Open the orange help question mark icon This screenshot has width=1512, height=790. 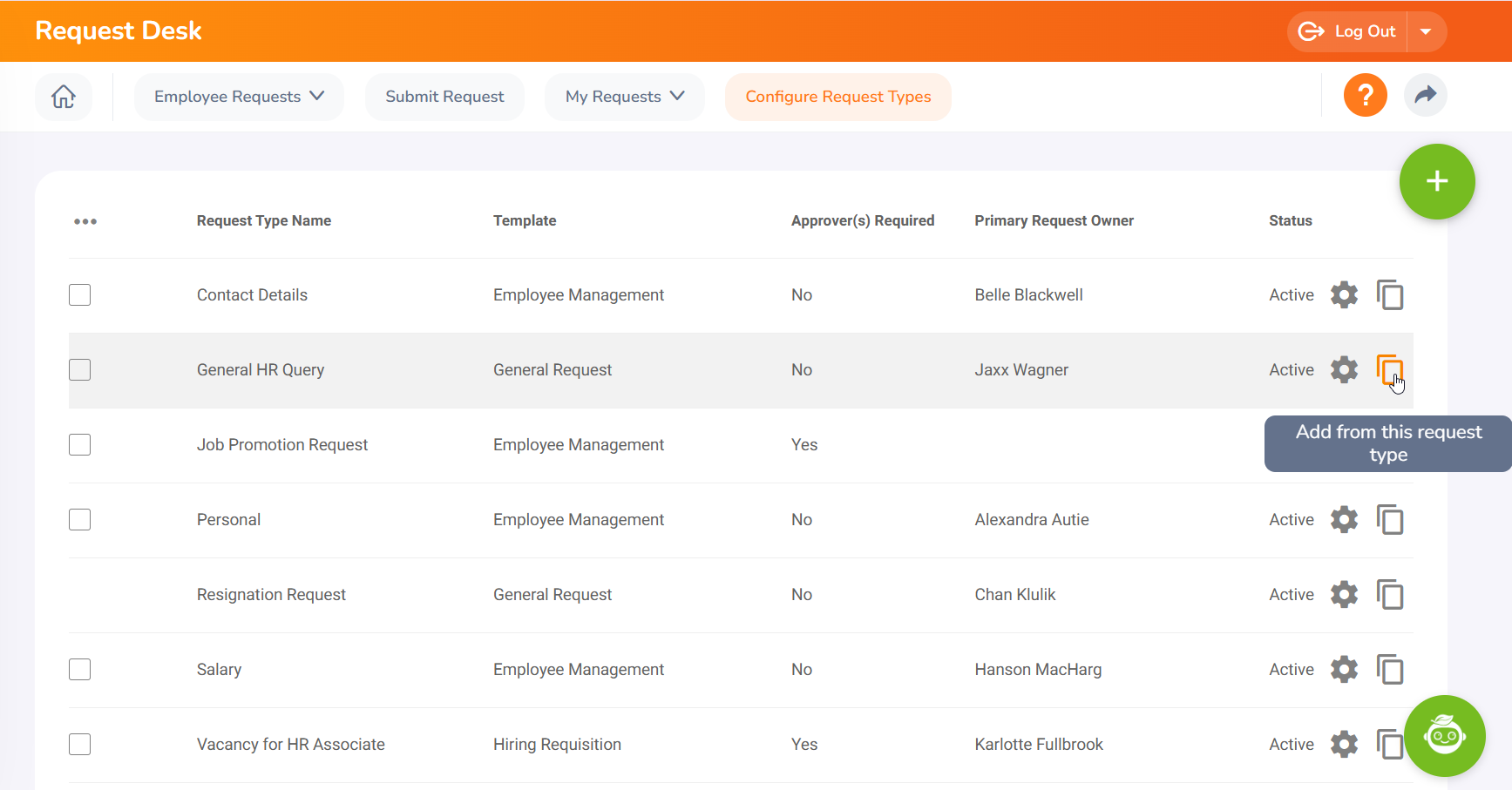pyautogui.click(x=1365, y=95)
